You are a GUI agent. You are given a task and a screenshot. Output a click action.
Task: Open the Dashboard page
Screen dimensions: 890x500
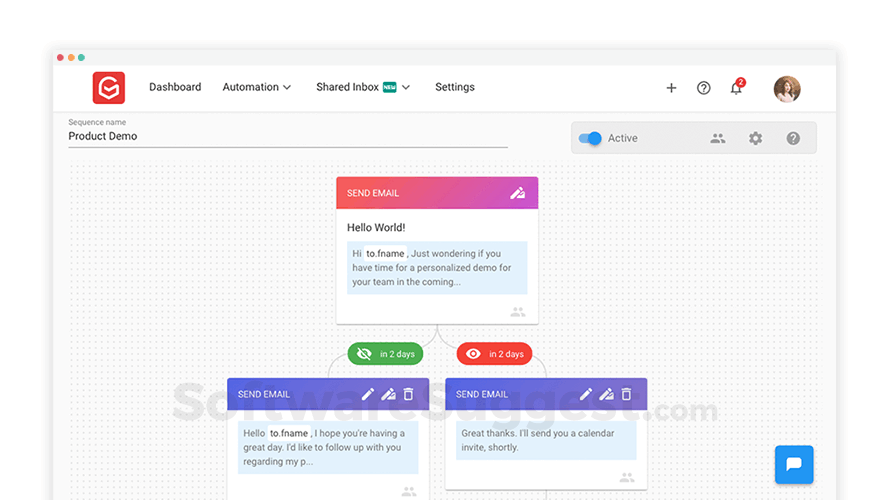click(175, 87)
